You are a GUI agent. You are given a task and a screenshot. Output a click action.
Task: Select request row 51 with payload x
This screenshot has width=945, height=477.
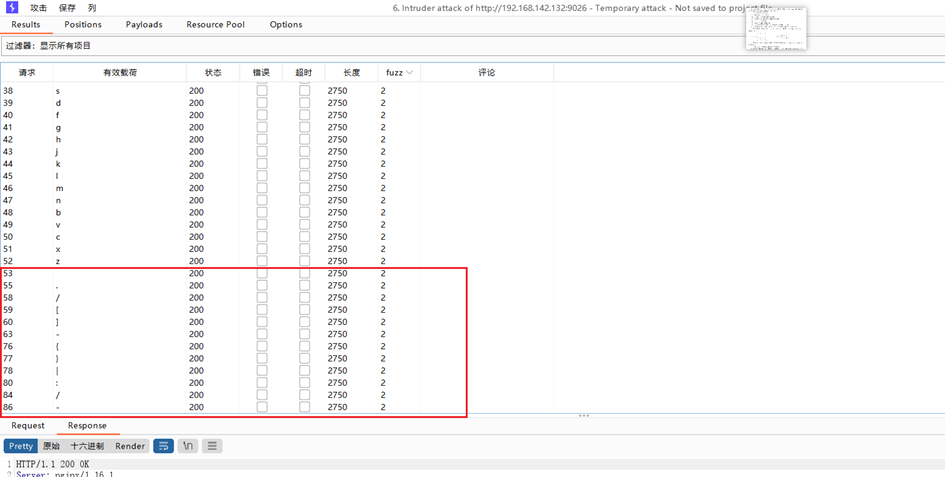coord(277,249)
